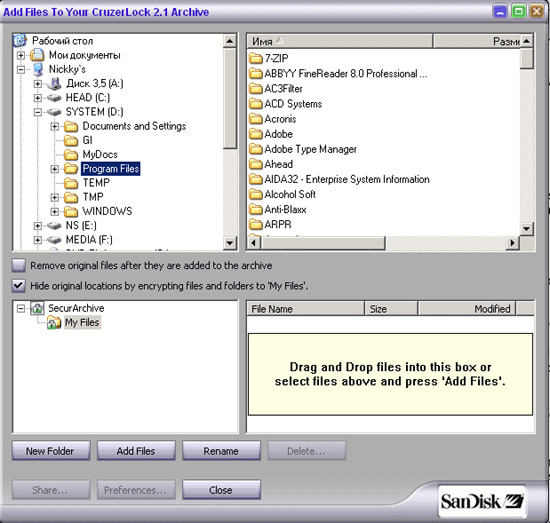The image size is (550, 523).
Task: Click the Acronis folder icon
Action: coord(256,119)
